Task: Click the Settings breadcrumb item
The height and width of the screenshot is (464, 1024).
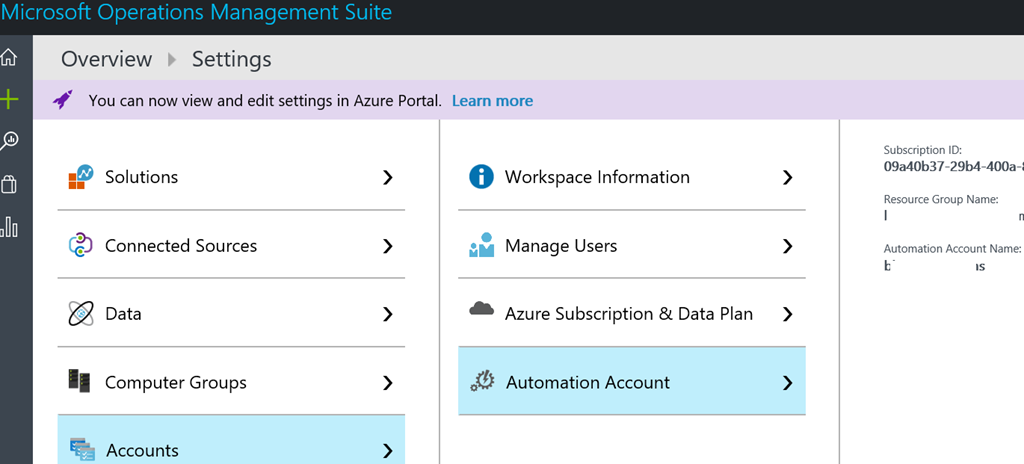Action: tap(231, 59)
